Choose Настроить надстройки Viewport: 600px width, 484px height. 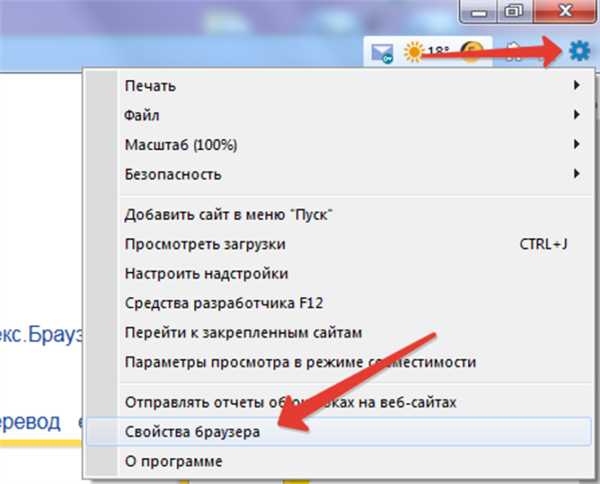(x=339, y=274)
